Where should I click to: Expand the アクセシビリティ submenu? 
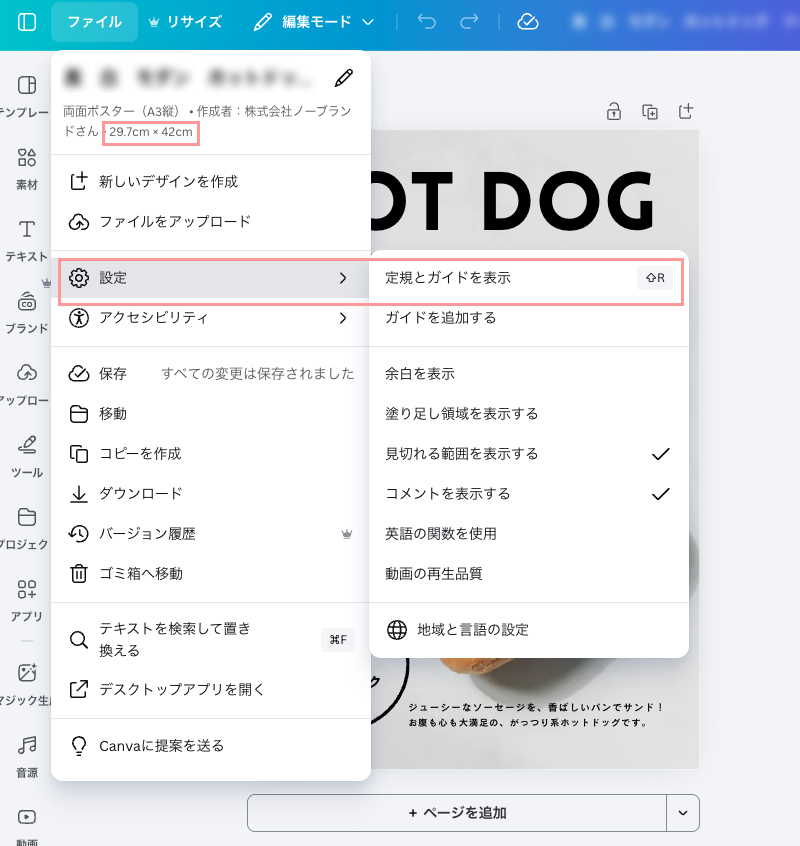tap(210, 318)
